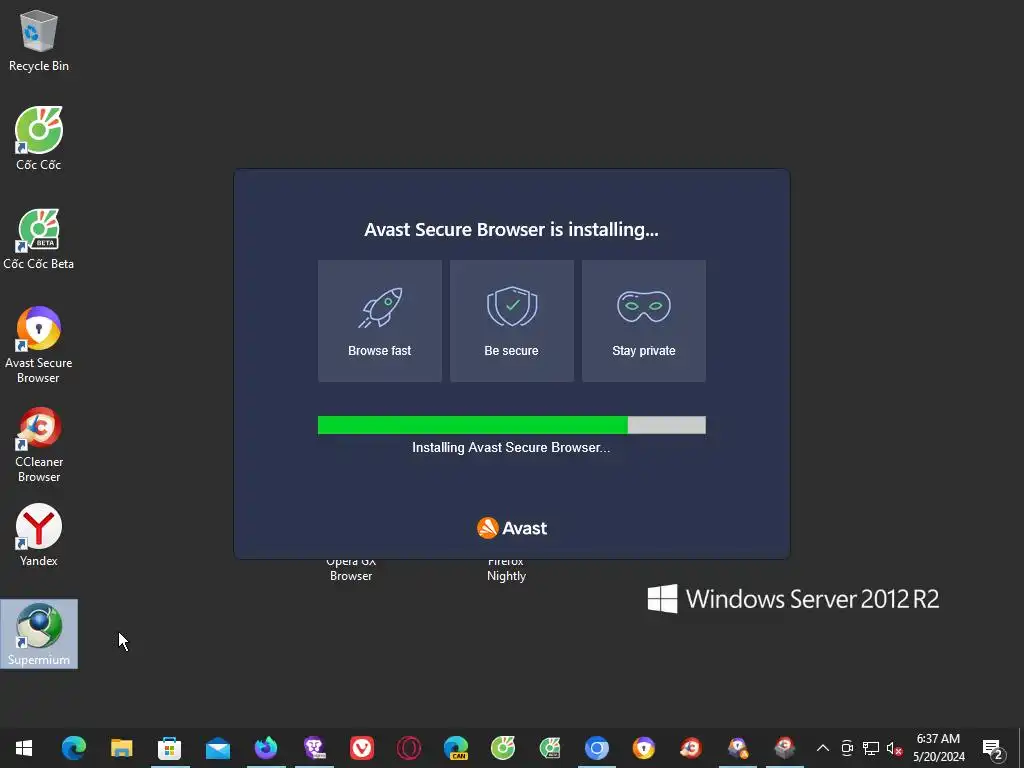
Task: Select the Firefox Nightly desktop label
Action: (506, 570)
